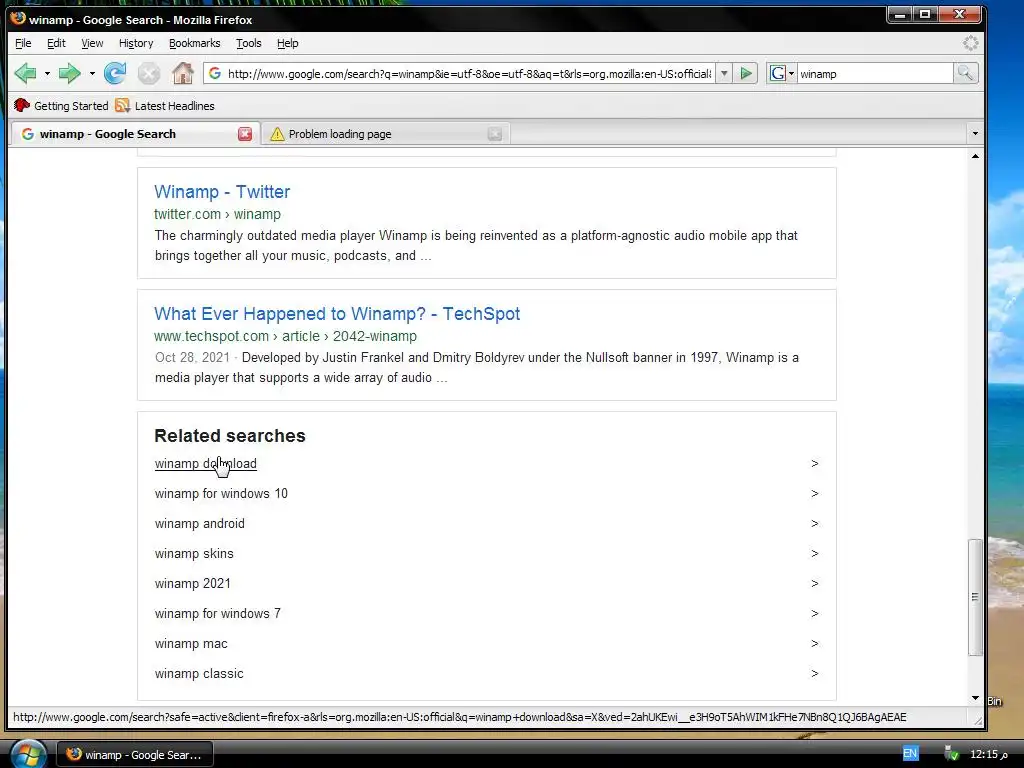Open What Ever Happened to Winamp? TechSpot link
The height and width of the screenshot is (768, 1024).
pos(337,314)
